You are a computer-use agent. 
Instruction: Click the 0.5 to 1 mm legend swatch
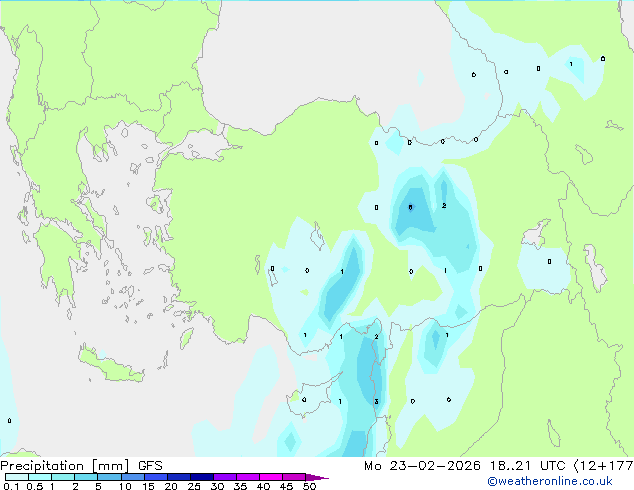coord(40,477)
